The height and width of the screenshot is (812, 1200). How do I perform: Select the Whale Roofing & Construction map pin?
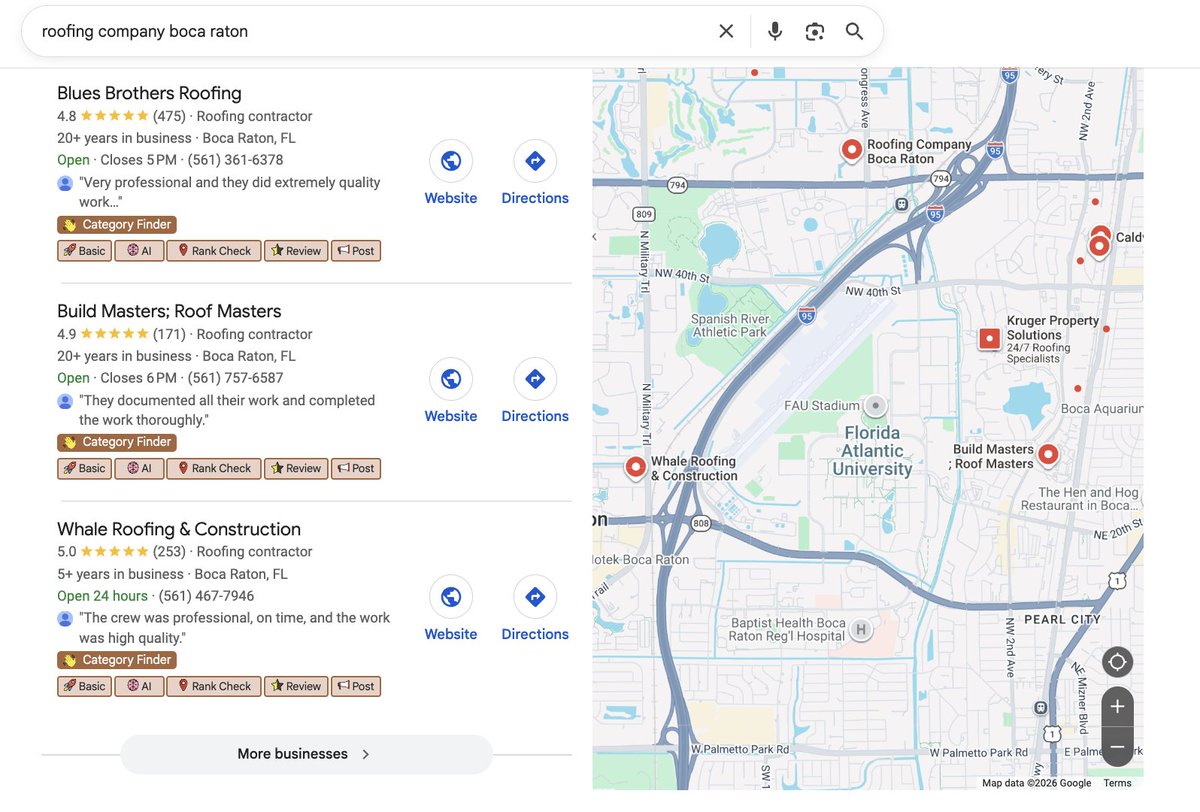pos(635,467)
